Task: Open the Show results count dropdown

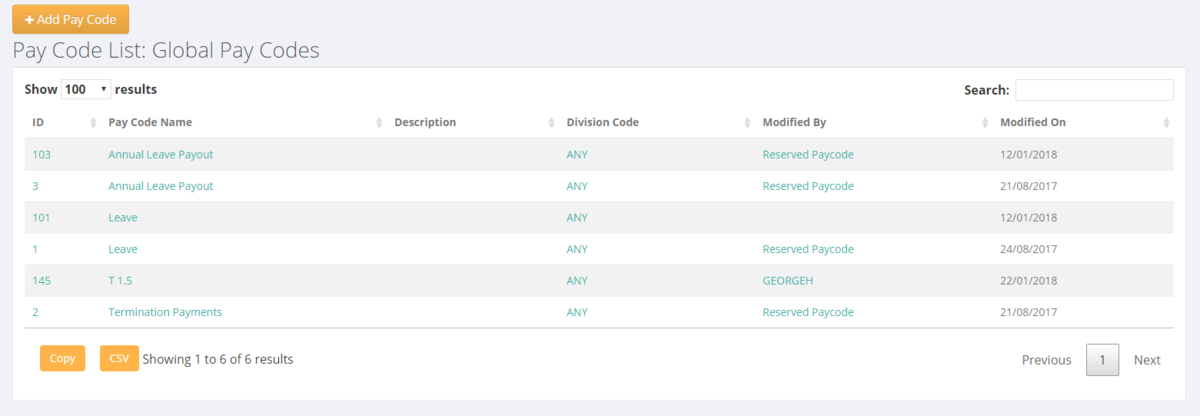Action: coord(86,89)
